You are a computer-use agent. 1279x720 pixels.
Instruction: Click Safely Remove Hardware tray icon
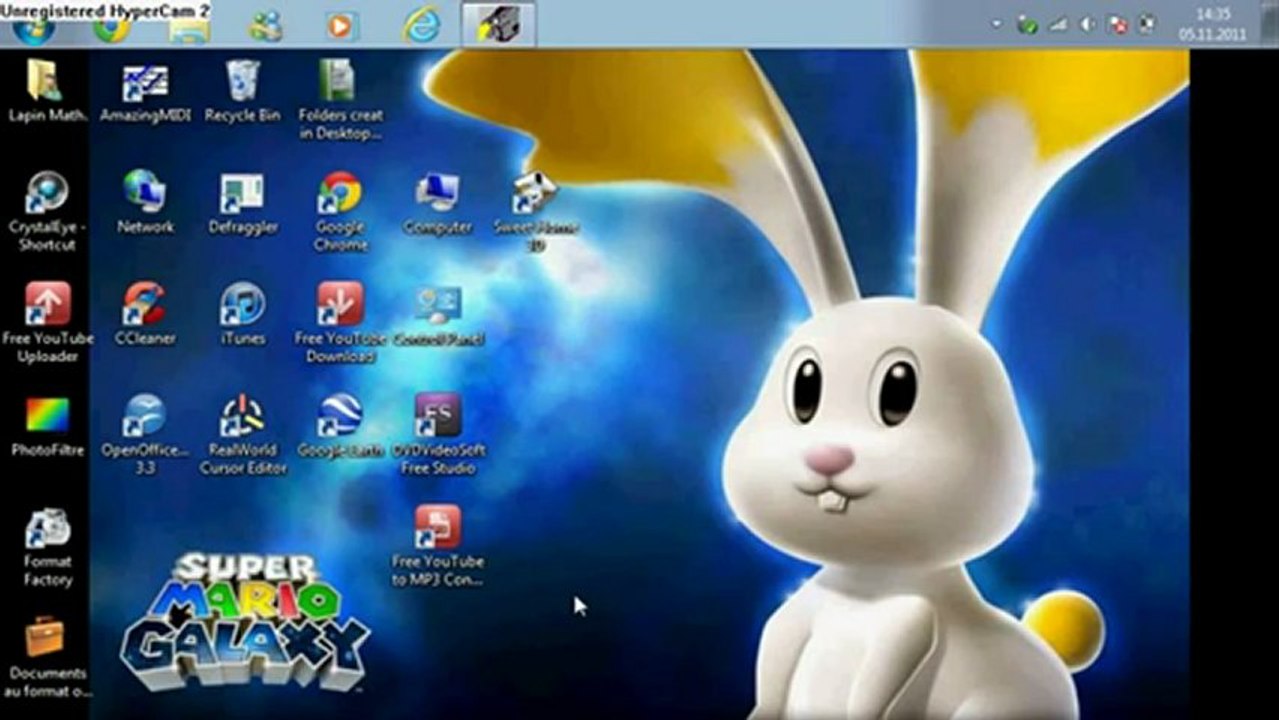click(1027, 24)
